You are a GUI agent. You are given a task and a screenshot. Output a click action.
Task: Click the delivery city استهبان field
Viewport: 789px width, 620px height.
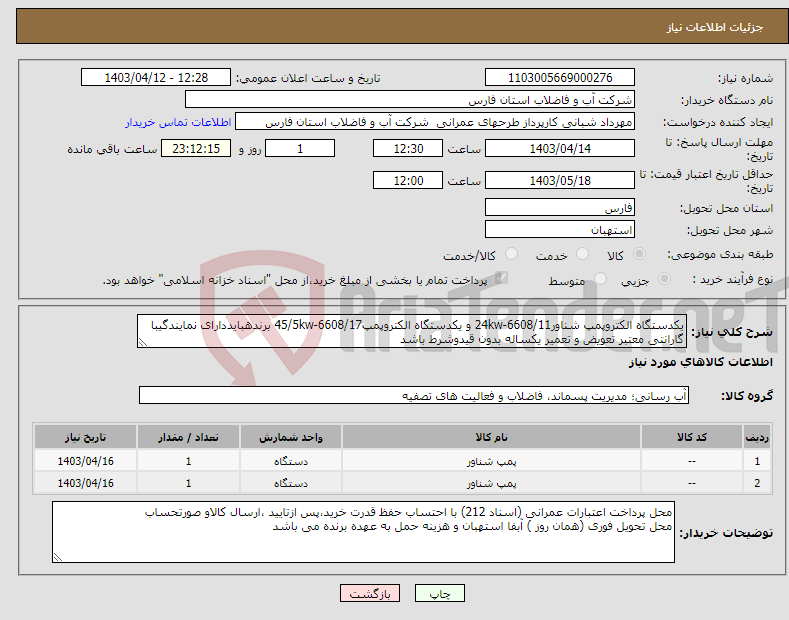click(560, 229)
